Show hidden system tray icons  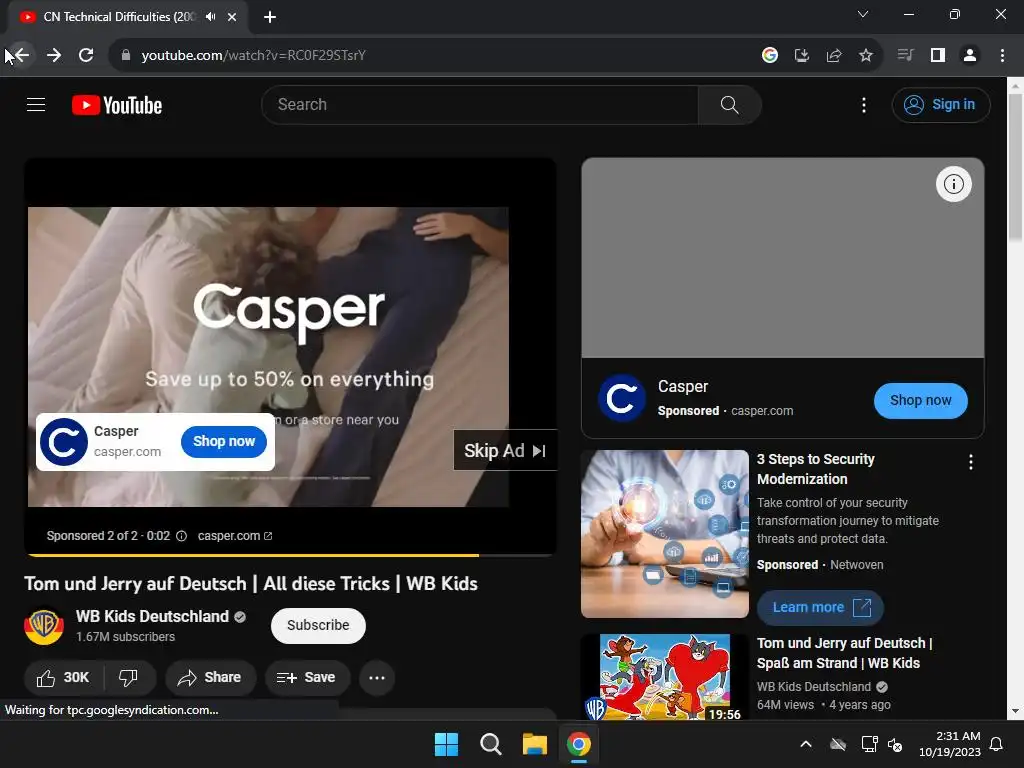pyautogui.click(x=806, y=744)
